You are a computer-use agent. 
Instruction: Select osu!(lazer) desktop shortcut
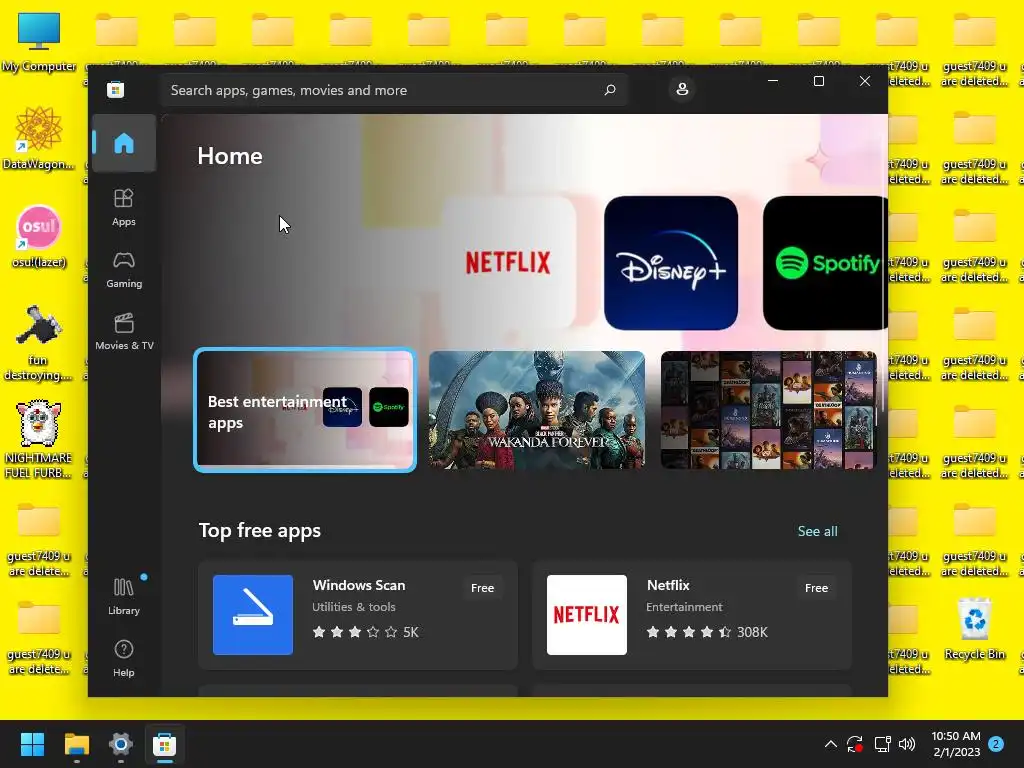[39, 236]
